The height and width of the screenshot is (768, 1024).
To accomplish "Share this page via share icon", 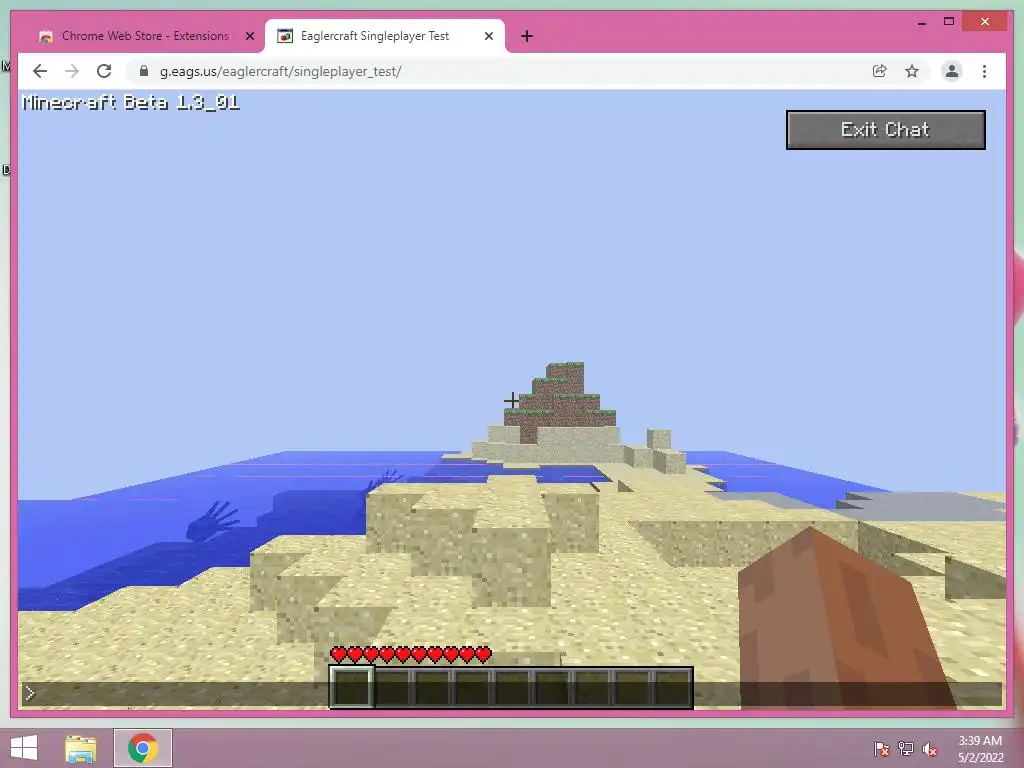I will coord(880,71).
